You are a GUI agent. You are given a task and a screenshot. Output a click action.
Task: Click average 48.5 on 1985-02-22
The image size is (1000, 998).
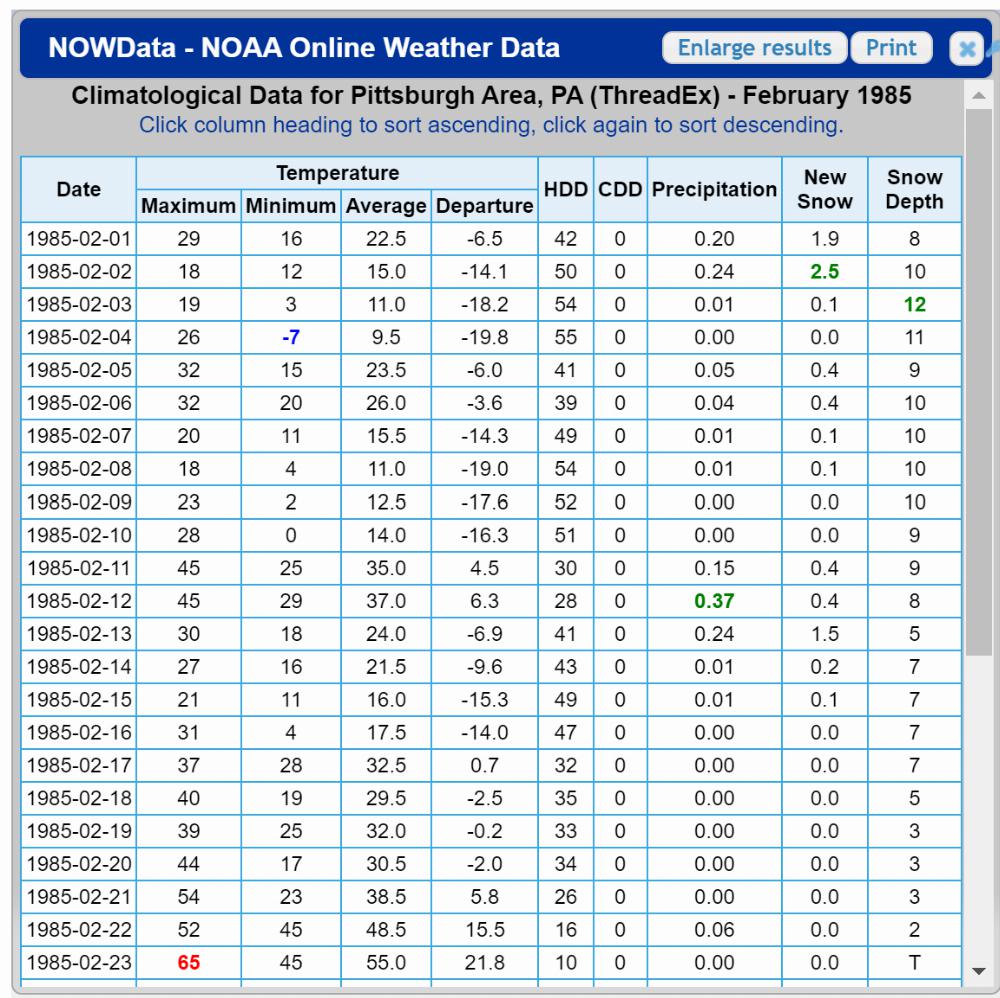(386, 930)
